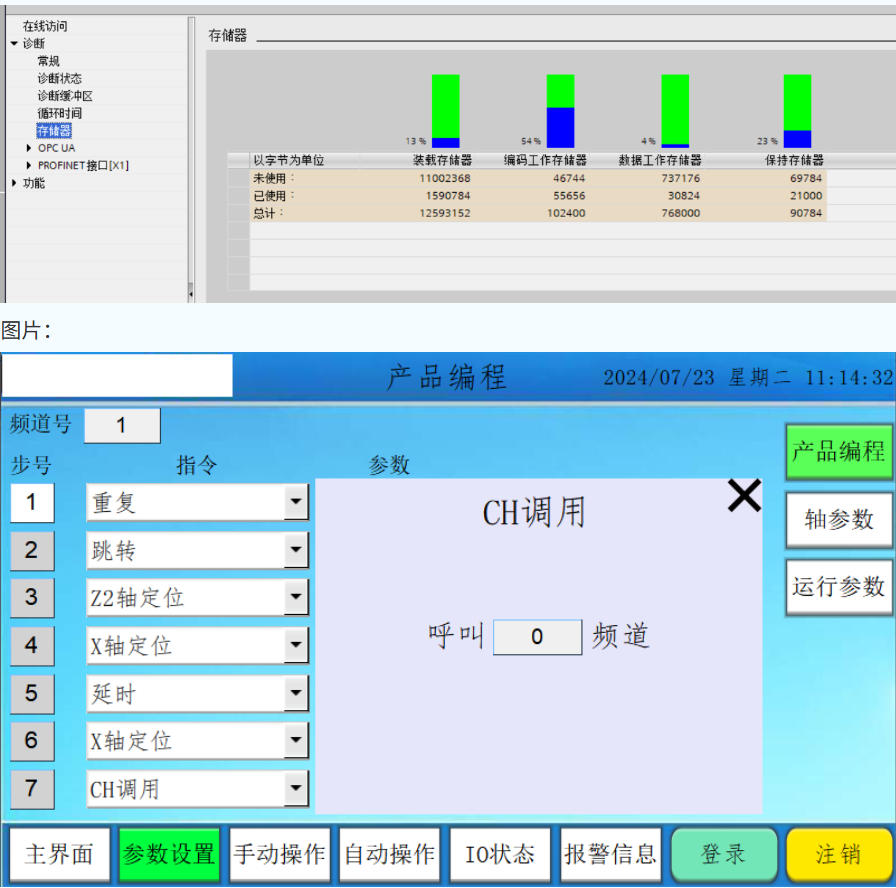Switch to the 手动操作 tab
Image resolution: width=896 pixels, height=888 pixels.
pyautogui.click(x=279, y=854)
